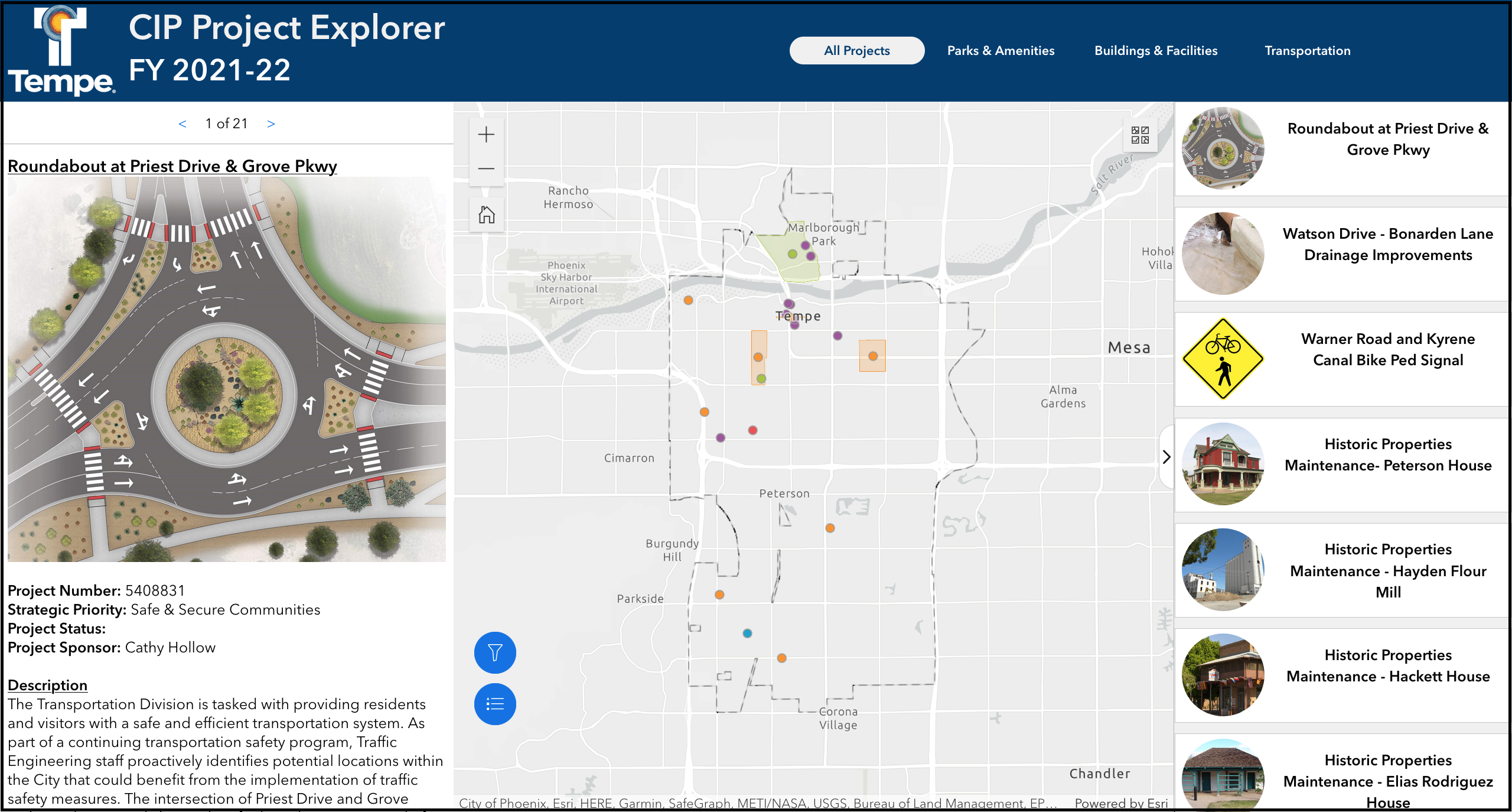Reset map to home extent
Viewport: 1512px width, 812px height.
coord(486,215)
